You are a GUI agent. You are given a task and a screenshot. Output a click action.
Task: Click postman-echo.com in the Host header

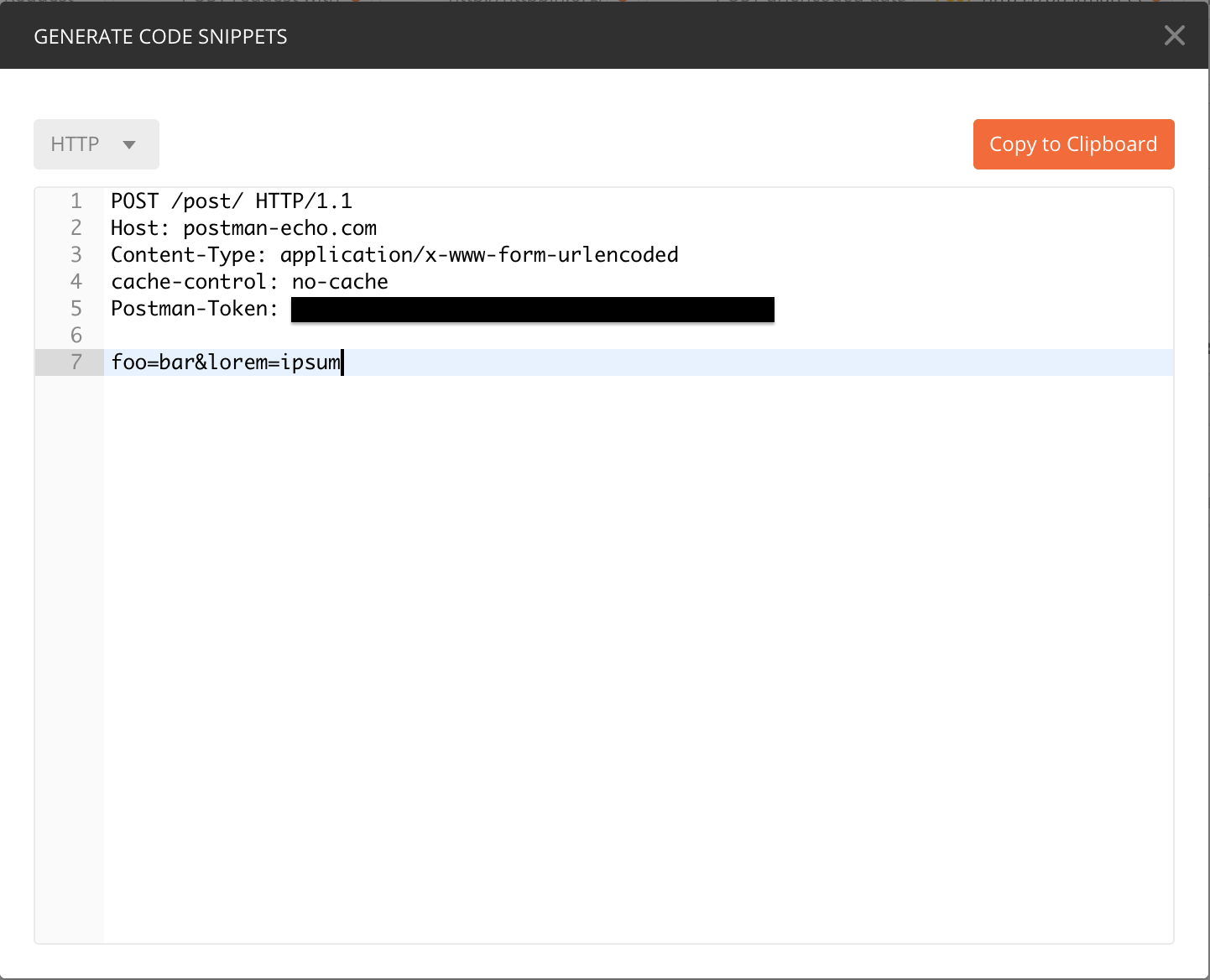280,227
